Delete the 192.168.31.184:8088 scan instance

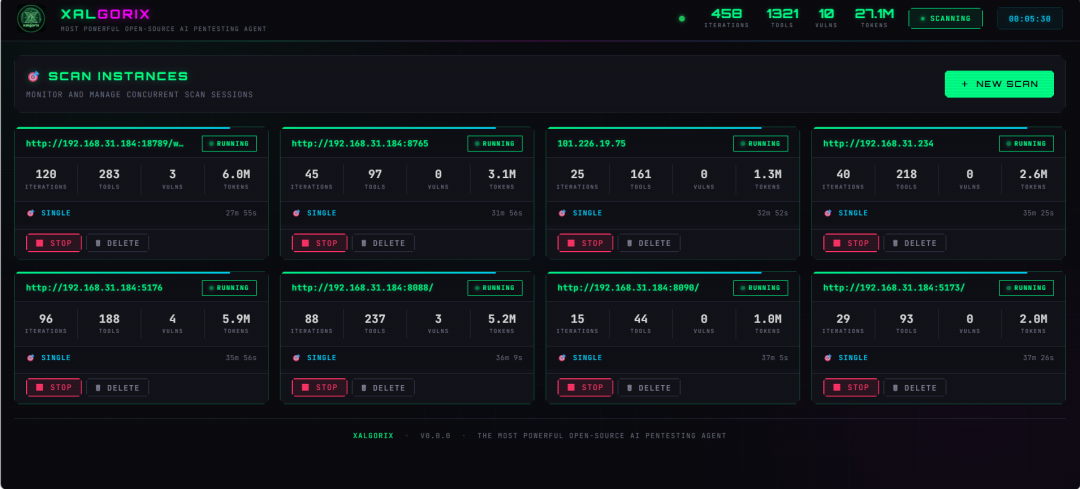pos(384,388)
